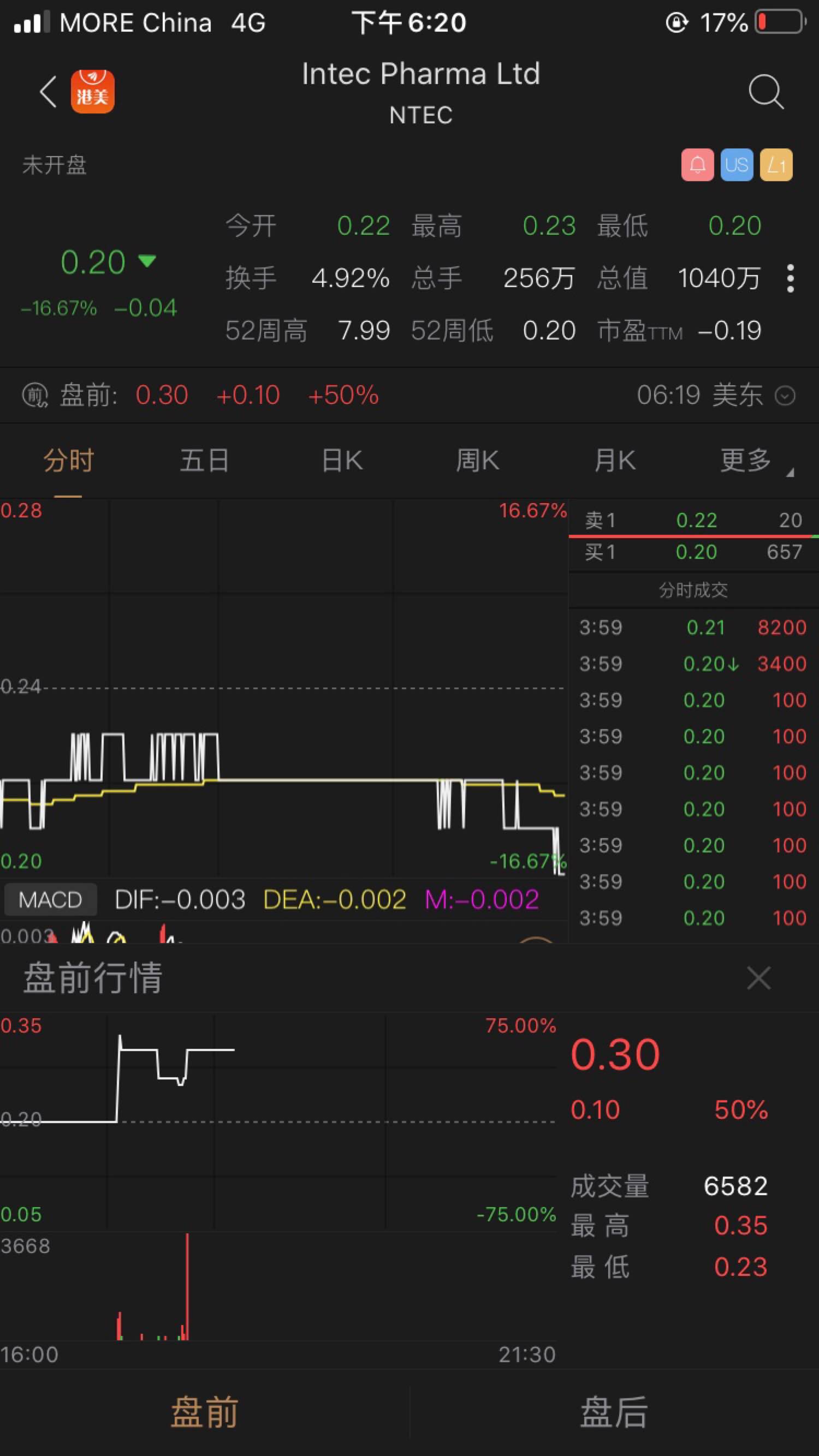This screenshot has width=819, height=1456.
Task: Open the search magnifier icon
Action: coord(767,92)
